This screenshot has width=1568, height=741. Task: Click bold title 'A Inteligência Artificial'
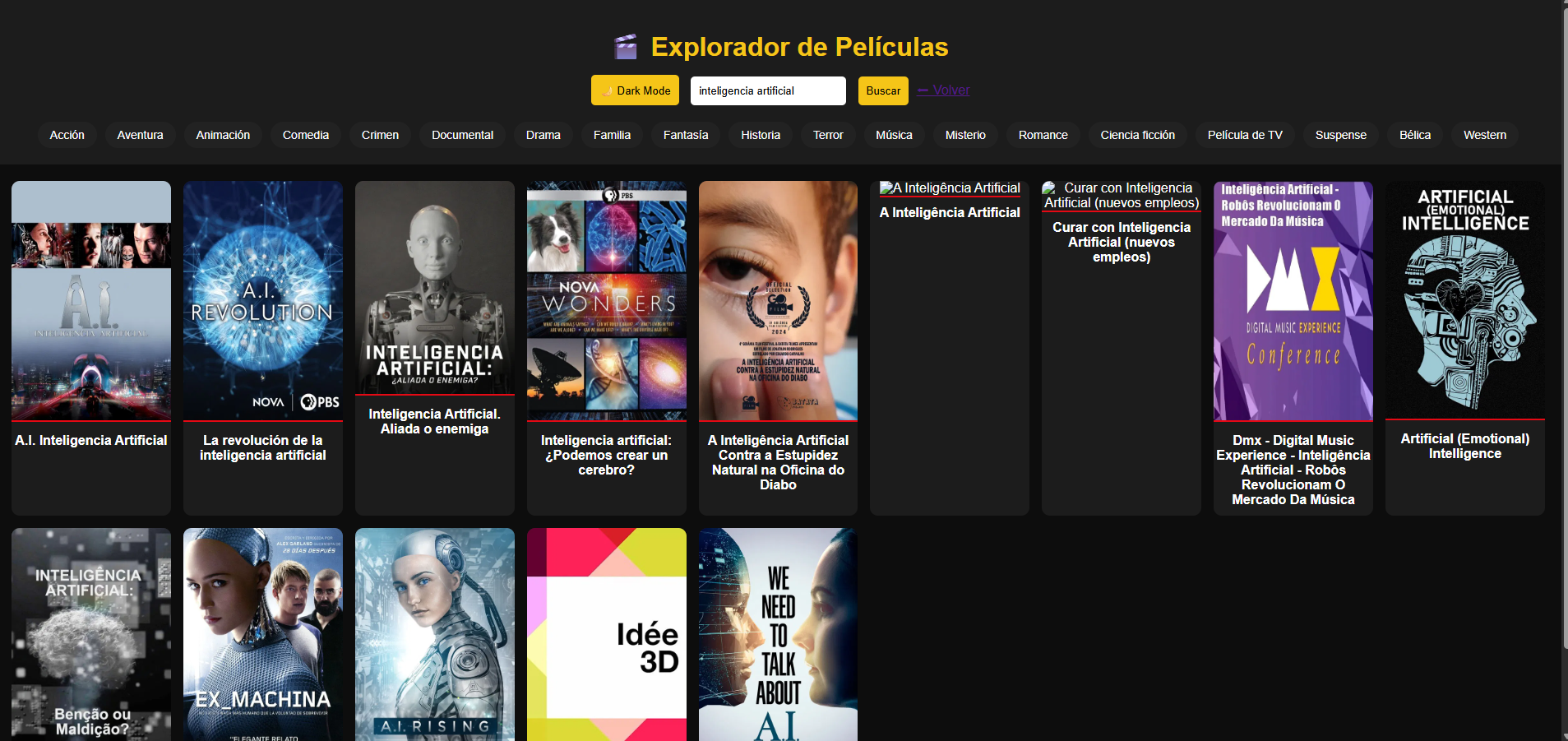pyautogui.click(x=950, y=213)
